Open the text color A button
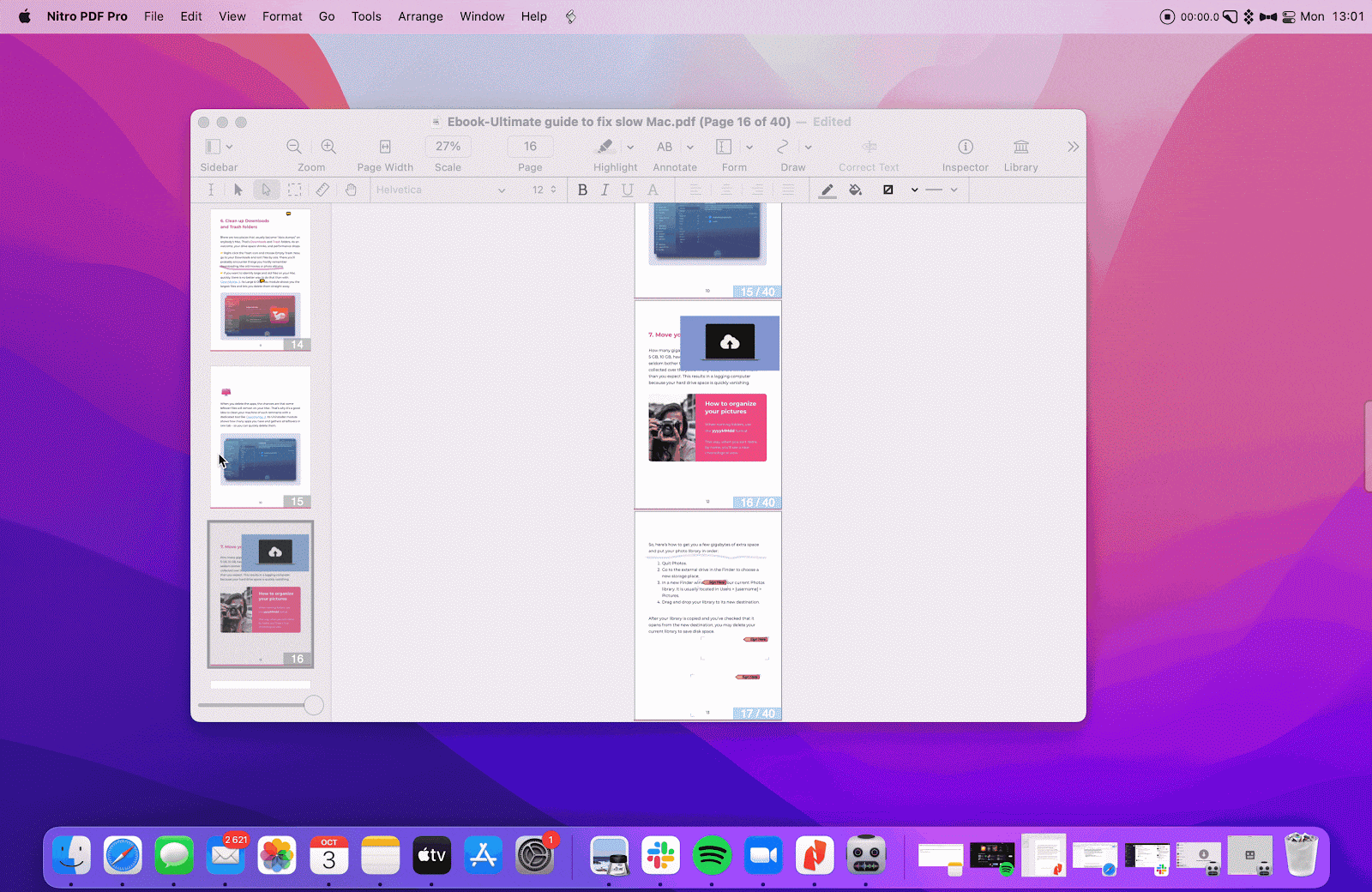The height and width of the screenshot is (892, 1372). coord(653,190)
